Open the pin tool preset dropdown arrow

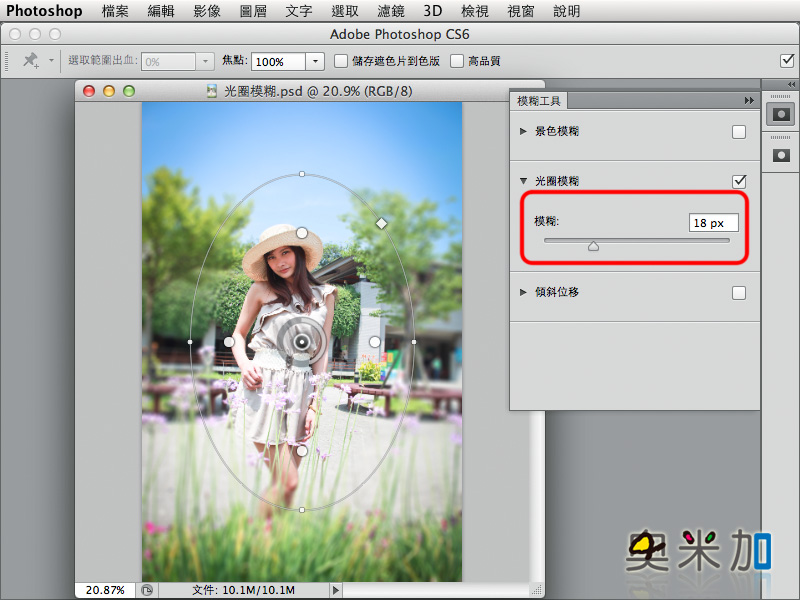point(52,61)
